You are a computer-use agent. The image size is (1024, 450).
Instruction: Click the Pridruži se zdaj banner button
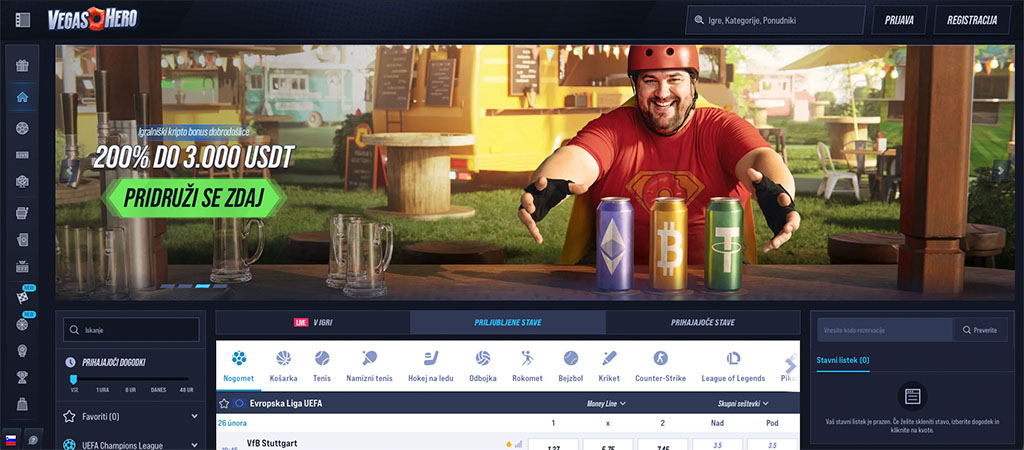[194, 197]
